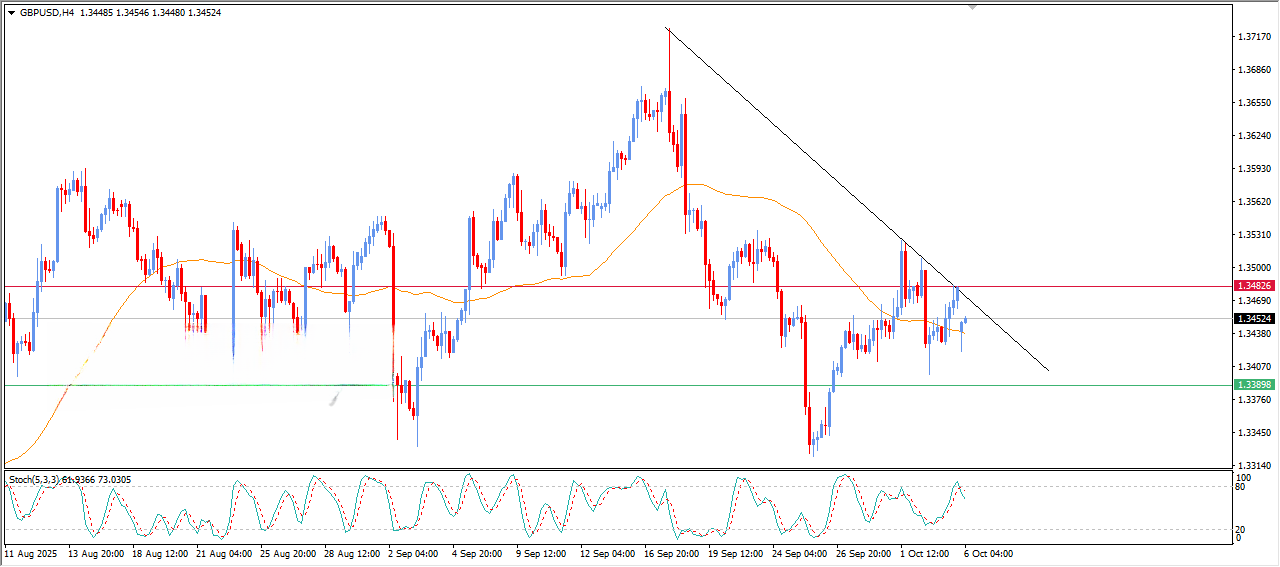Viewport: 1280px width, 567px height.
Task: Click the orange moving average line
Action: [740, 192]
